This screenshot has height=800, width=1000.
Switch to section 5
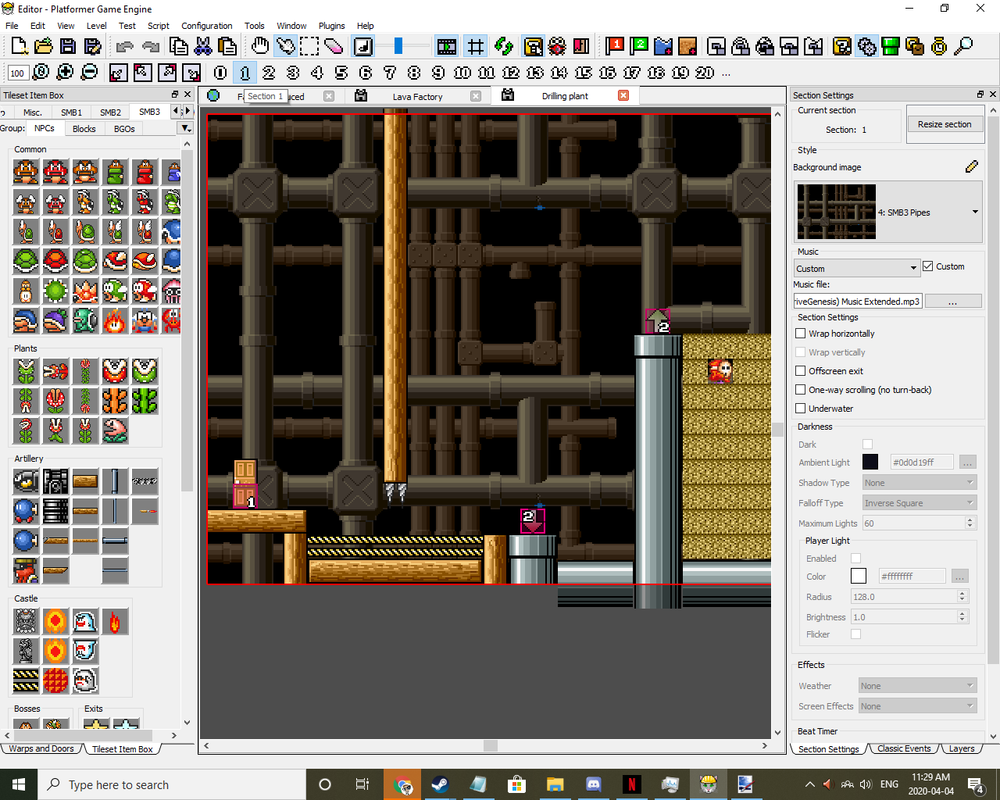[x=341, y=73]
